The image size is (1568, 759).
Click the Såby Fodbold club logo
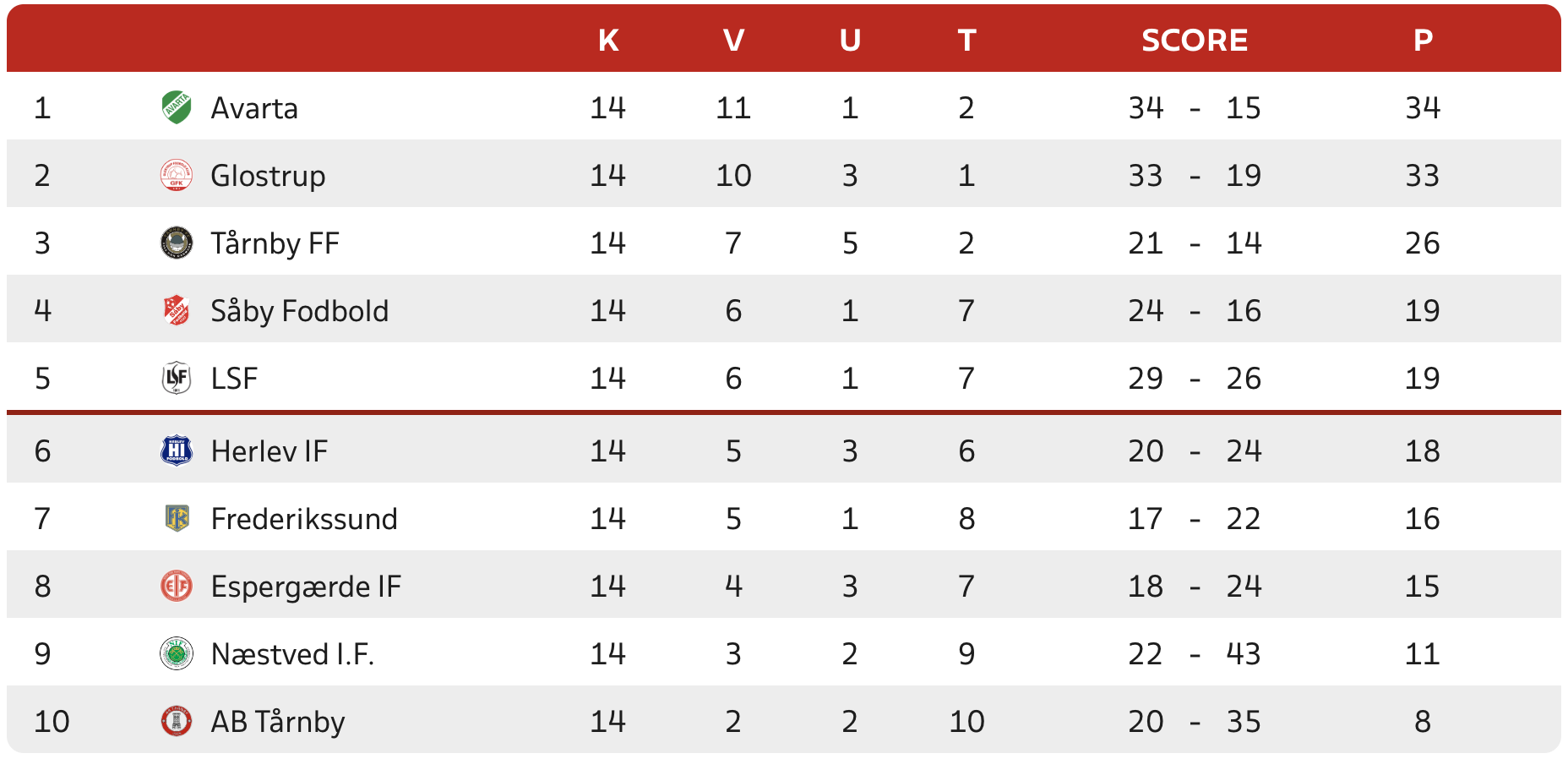pyautogui.click(x=177, y=310)
